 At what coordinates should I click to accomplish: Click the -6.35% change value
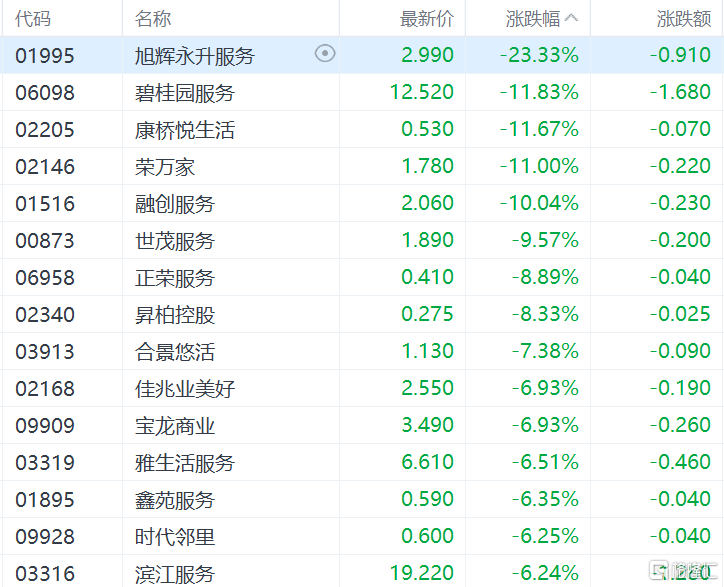pos(545,498)
